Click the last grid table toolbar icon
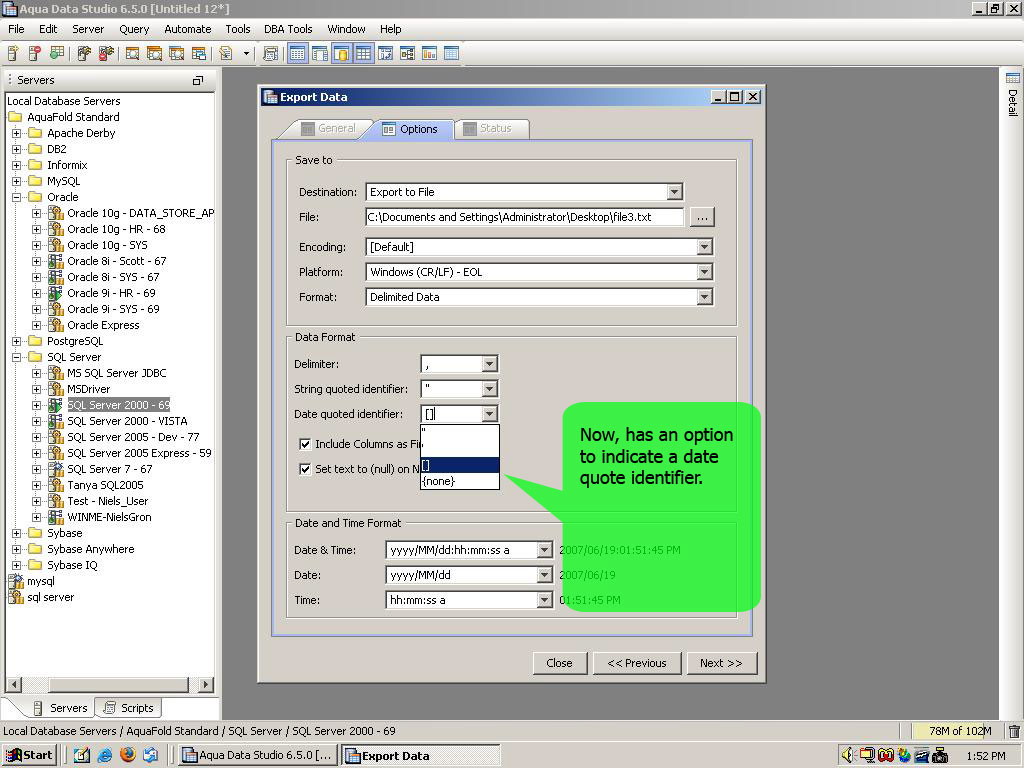Viewport: 1024px width, 768px height. (451, 54)
